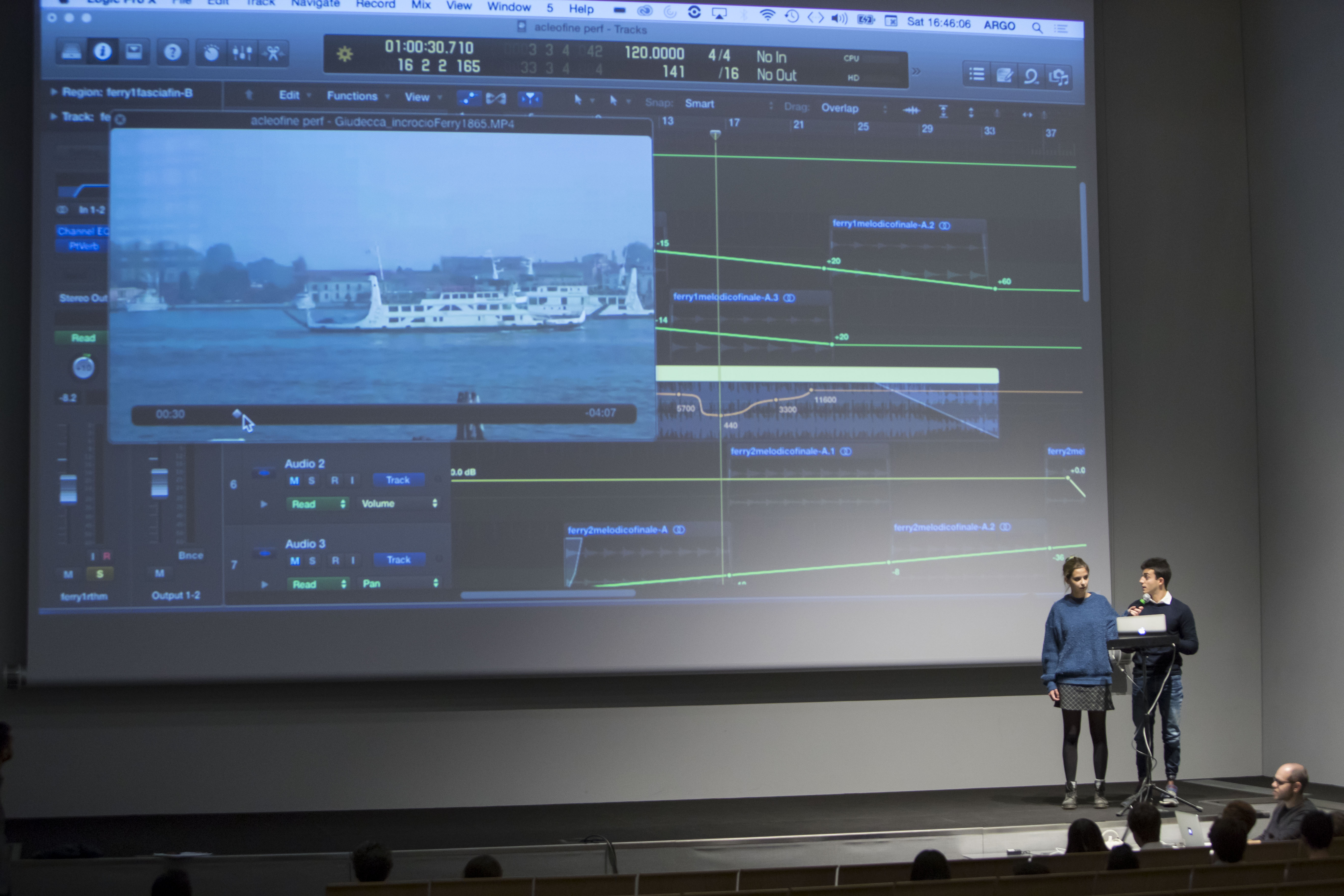Open the Mix menu
Screen dimensions: 1344x896
tap(421, 5)
